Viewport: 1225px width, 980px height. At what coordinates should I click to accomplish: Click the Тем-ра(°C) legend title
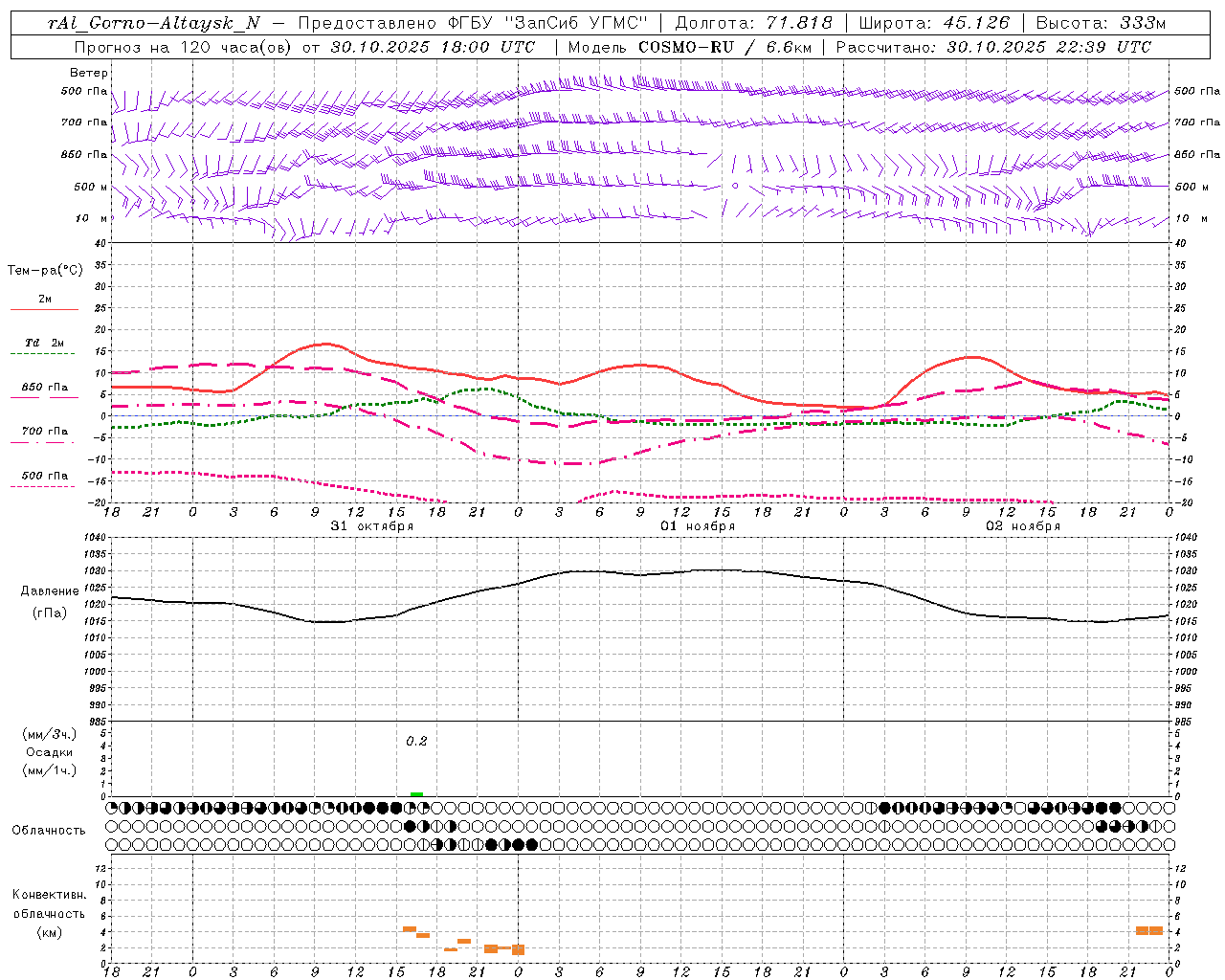point(45,270)
